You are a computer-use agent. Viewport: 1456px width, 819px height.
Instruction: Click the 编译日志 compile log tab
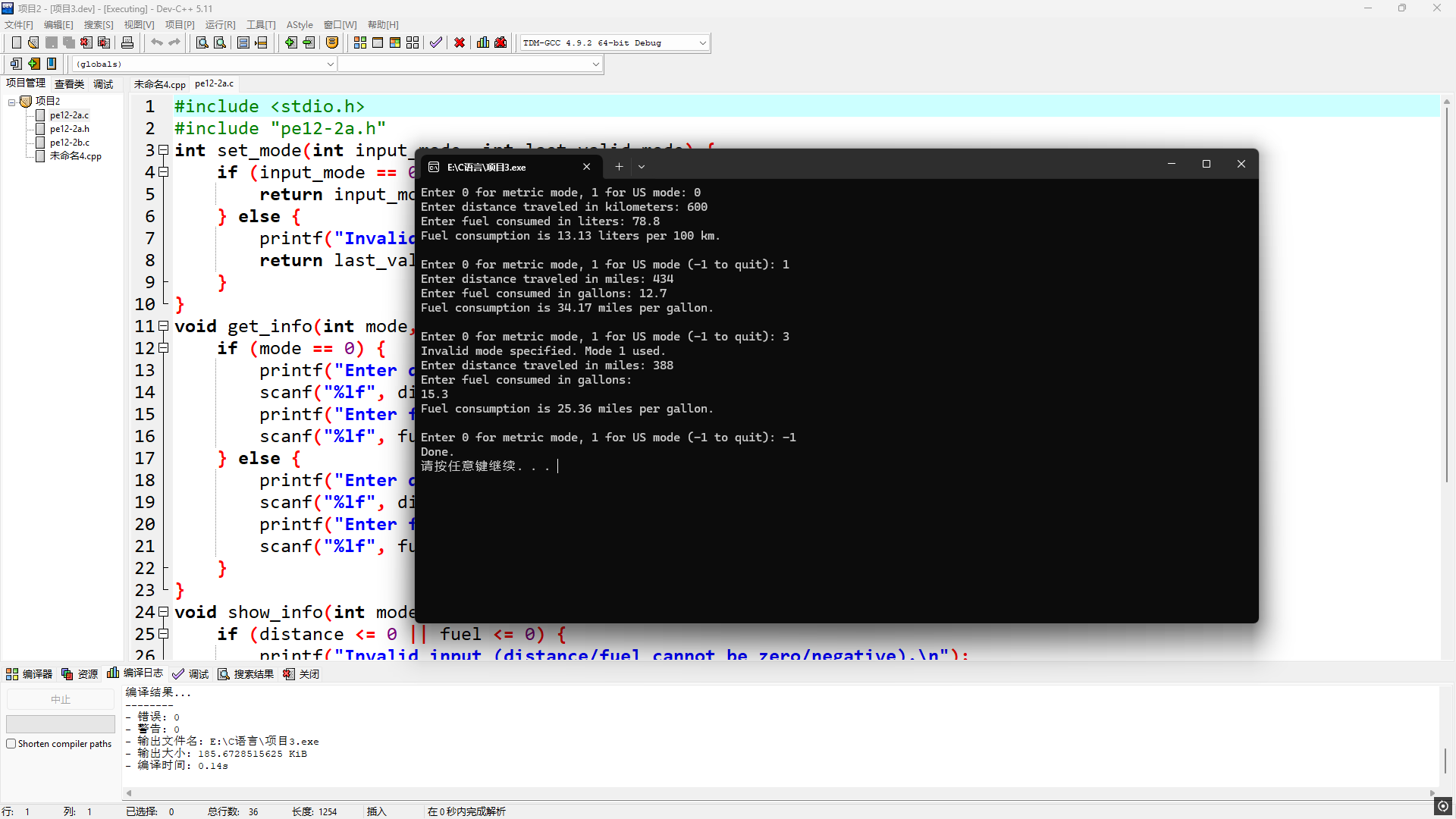[x=136, y=673]
